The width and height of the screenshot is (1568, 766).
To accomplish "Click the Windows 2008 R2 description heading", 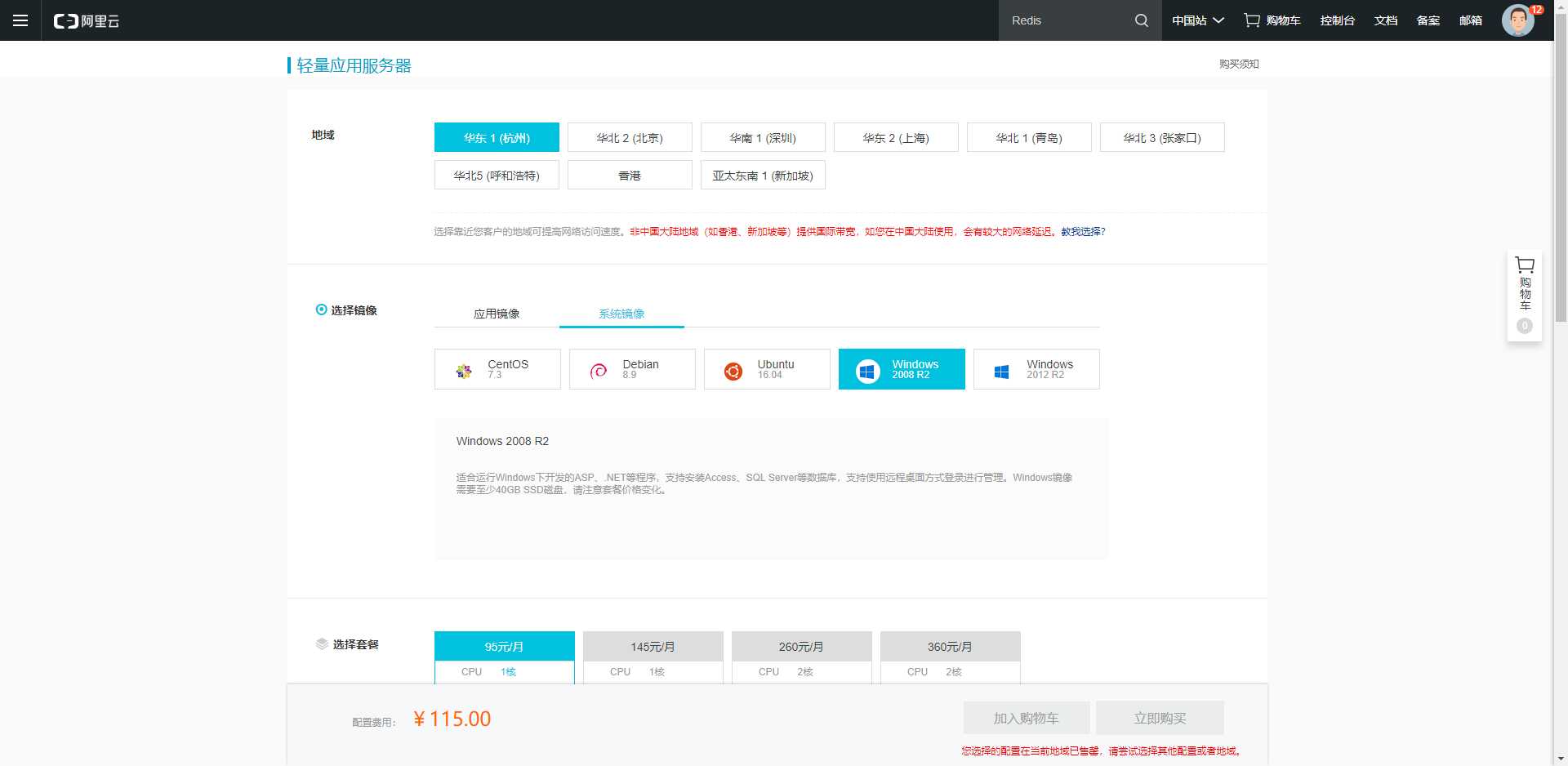I will tap(502, 441).
